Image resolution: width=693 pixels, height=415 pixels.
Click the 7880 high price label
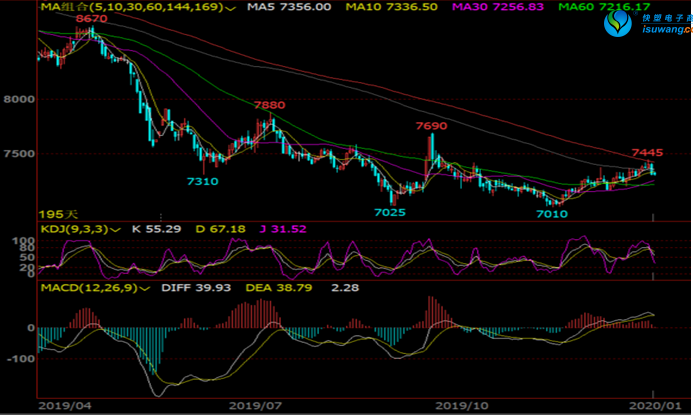coord(269,105)
